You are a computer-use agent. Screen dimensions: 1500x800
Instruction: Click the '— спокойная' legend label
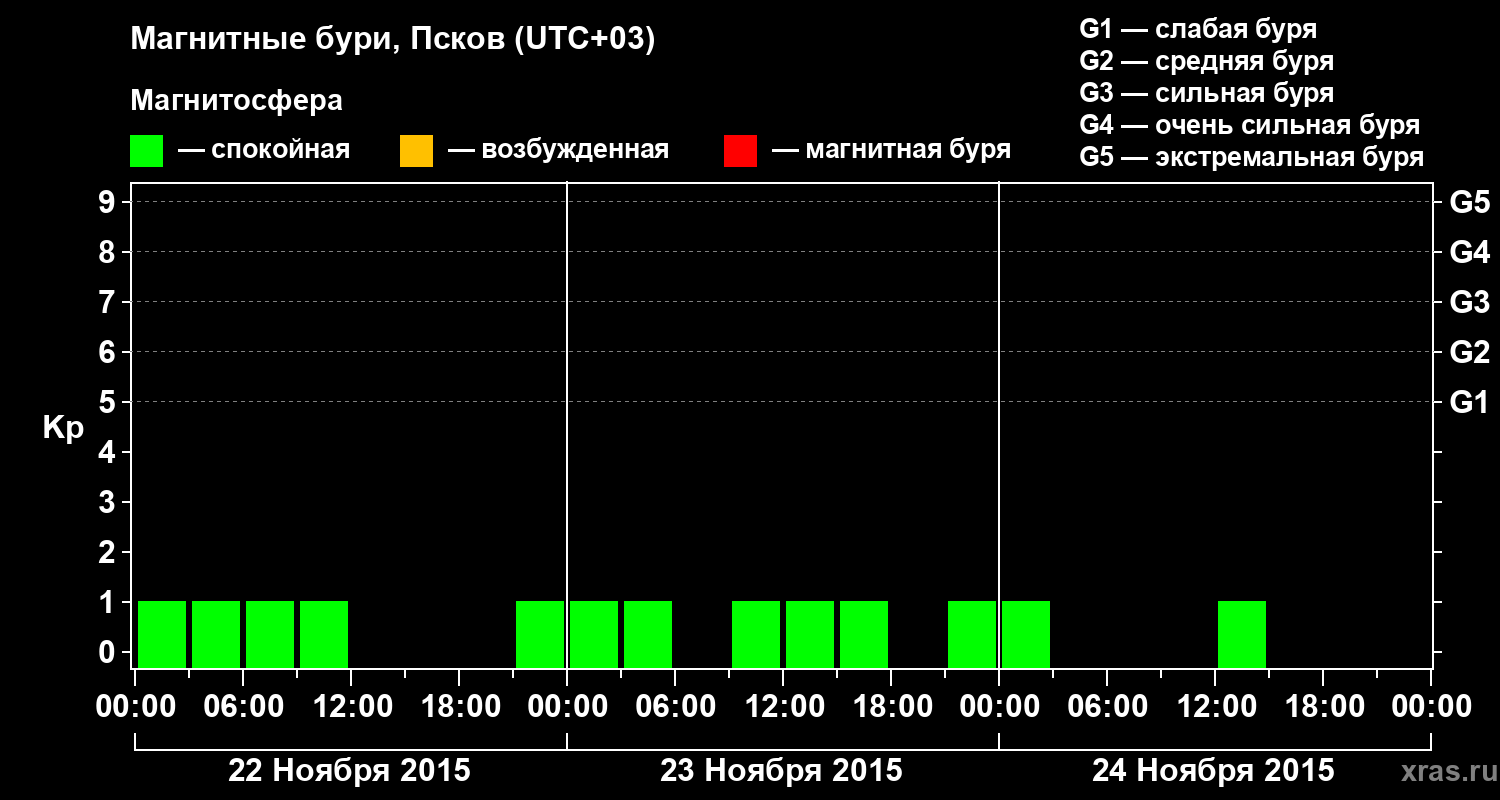click(264, 150)
